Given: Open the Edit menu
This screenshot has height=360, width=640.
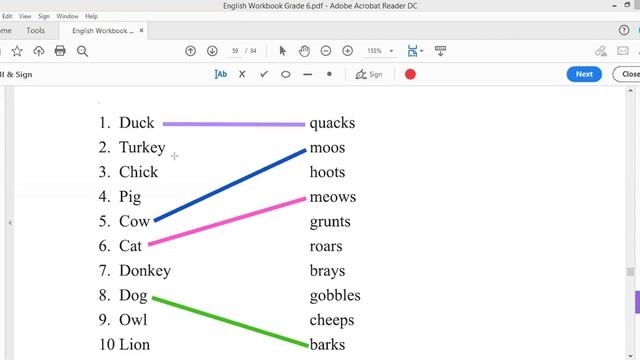Looking at the screenshot, I should point(7,16).
